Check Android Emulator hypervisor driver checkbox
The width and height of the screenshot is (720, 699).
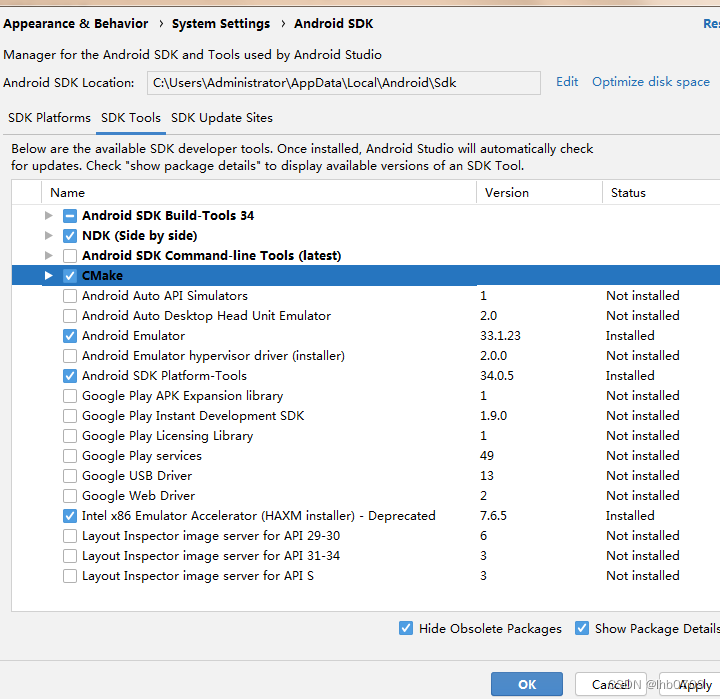pos(70,355)
